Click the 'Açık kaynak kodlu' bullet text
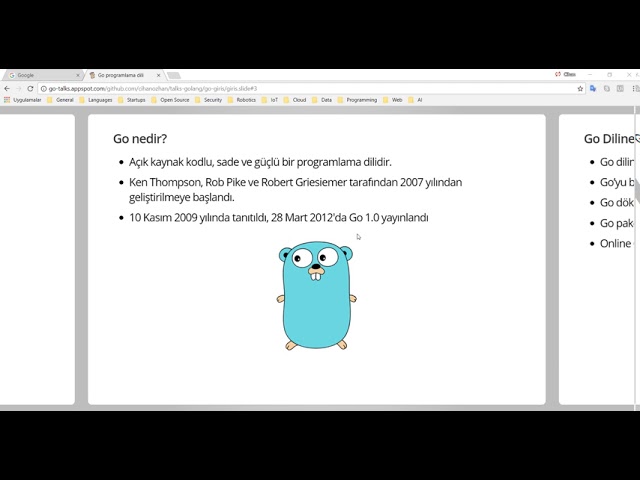640x480 pixels. point(260,162)
